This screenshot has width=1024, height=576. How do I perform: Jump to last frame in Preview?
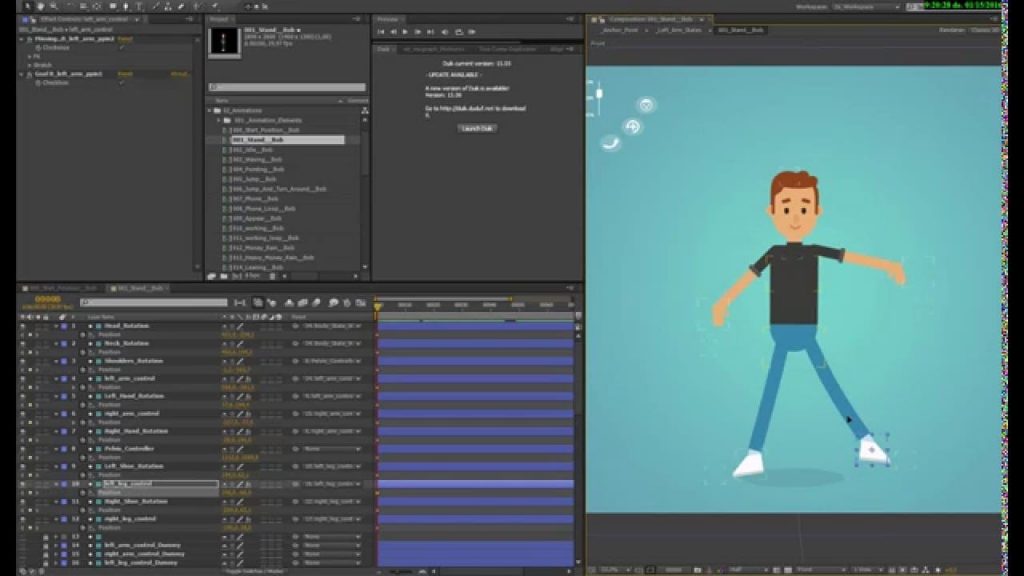430,31
